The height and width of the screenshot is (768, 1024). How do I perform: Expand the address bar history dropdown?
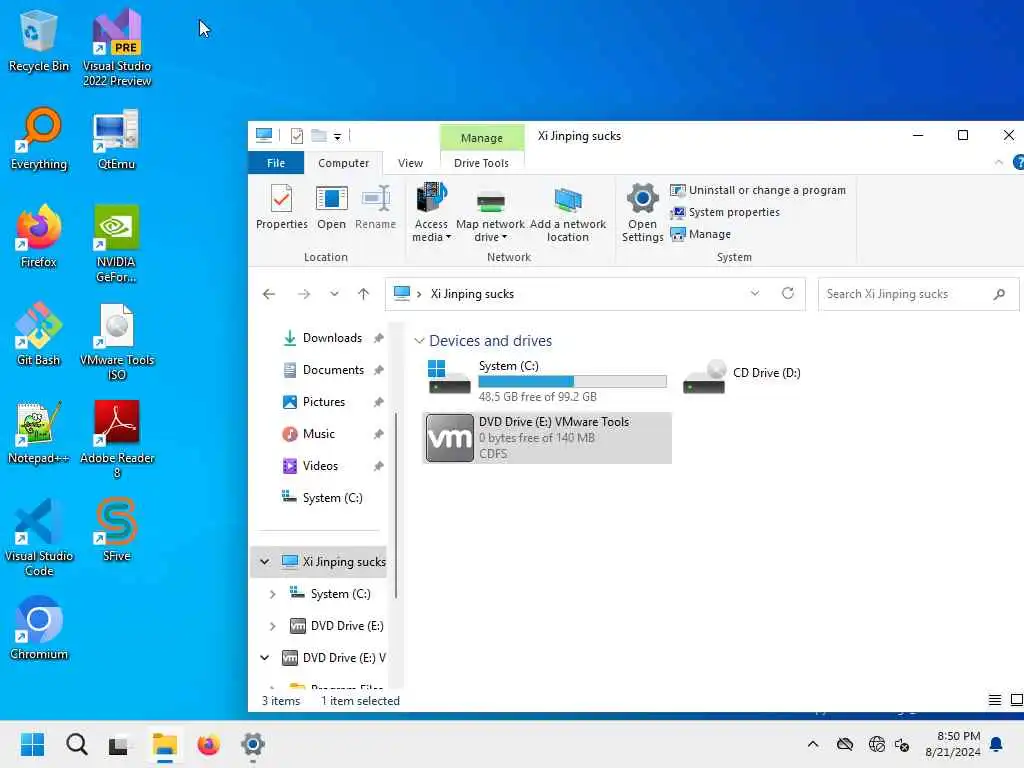[755, 293]
